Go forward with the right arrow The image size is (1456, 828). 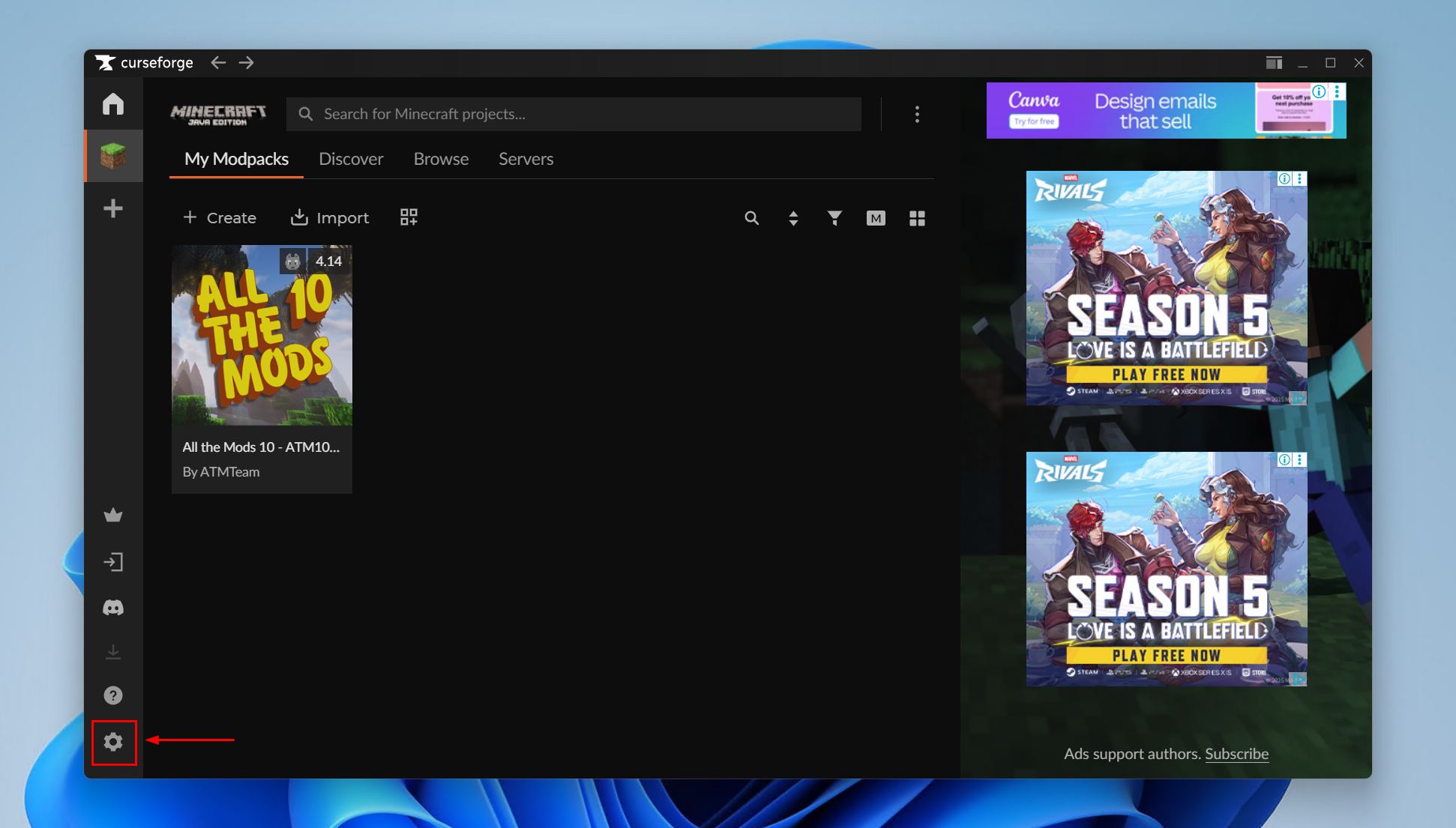(247, 62)
